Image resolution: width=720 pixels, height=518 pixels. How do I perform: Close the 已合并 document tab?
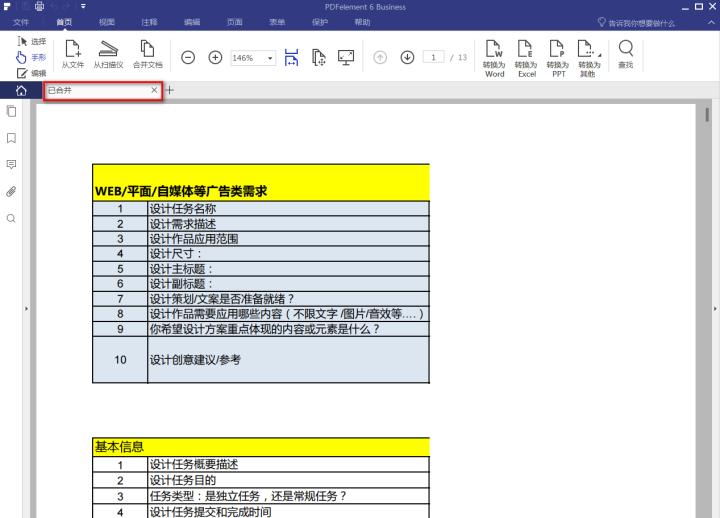click(154, 90)
